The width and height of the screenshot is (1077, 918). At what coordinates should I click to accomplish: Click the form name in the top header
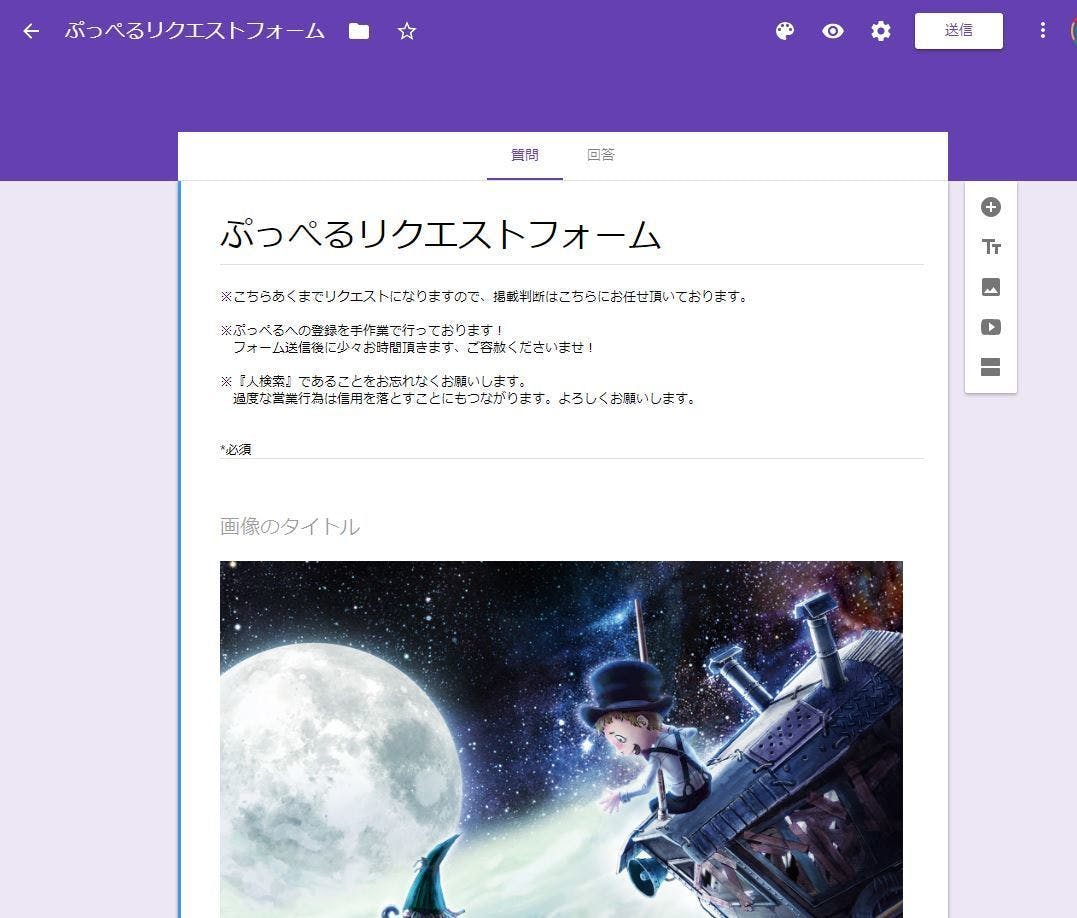[x=195, y=31]
